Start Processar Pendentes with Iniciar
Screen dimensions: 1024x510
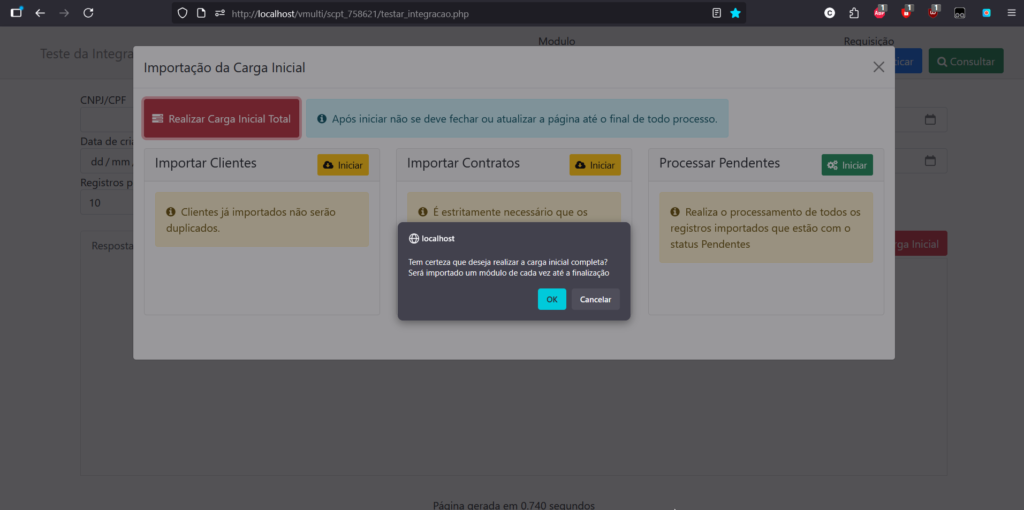click(847, 164)
